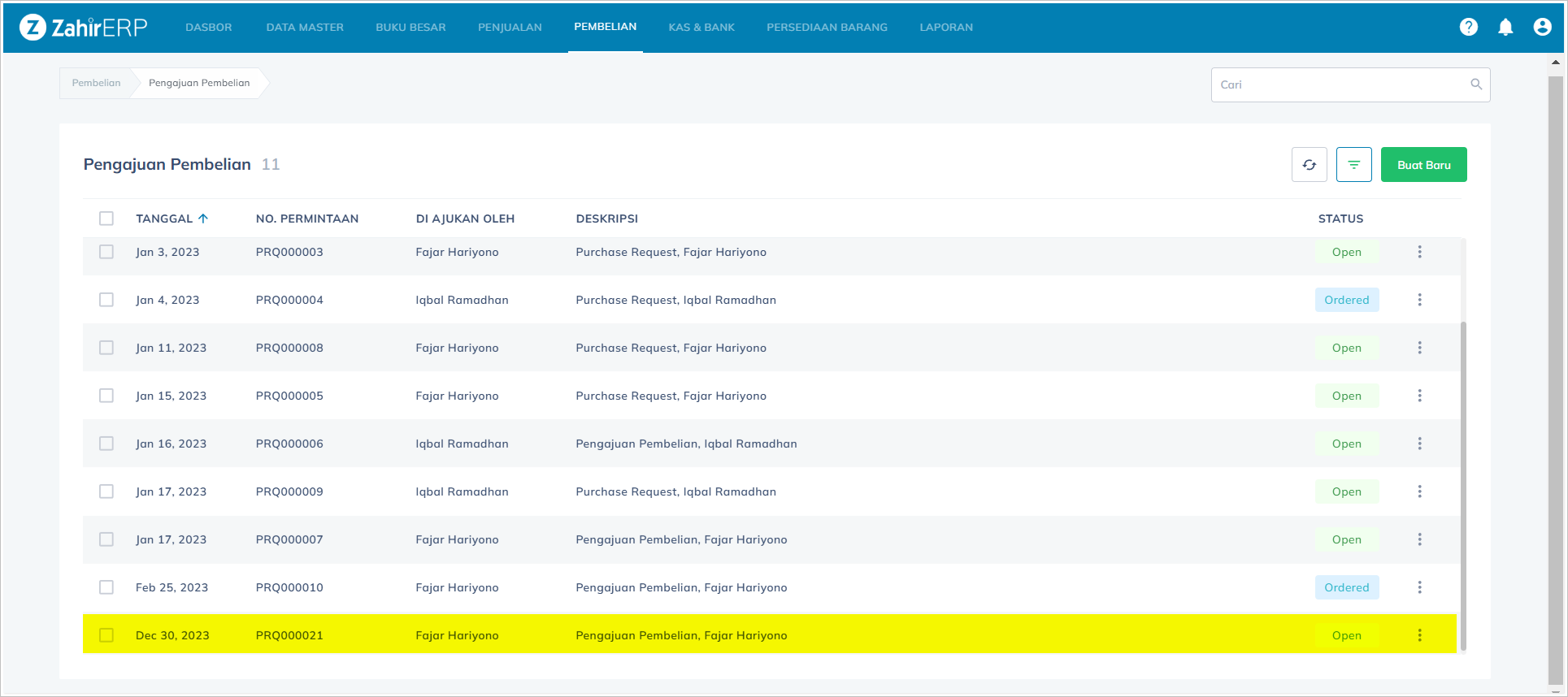
Task: Check the box for PRQ000004 row
Action: click(106, 300)
